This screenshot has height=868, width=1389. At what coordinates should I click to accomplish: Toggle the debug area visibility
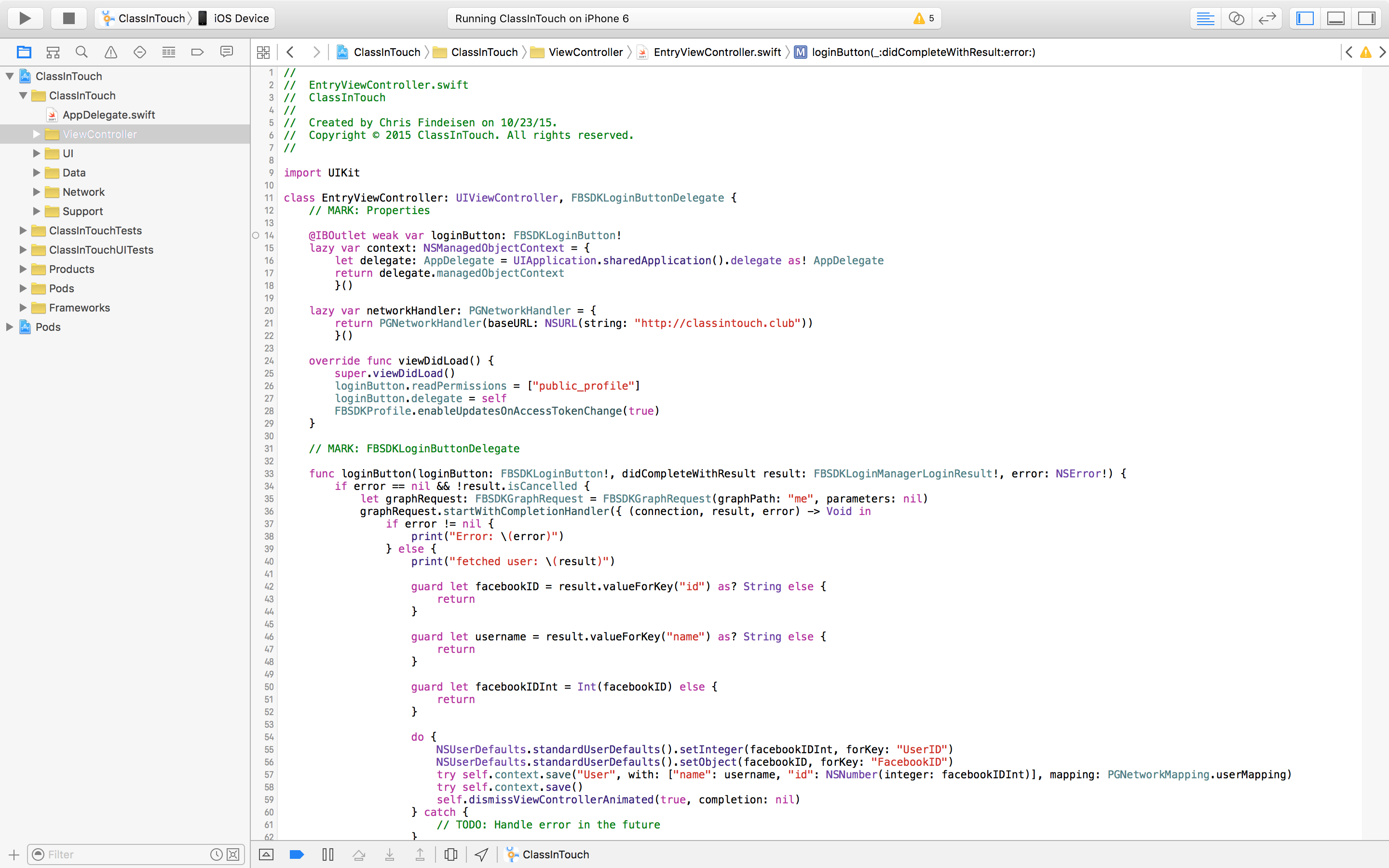pyautogui.click(x=1335, y=18)
